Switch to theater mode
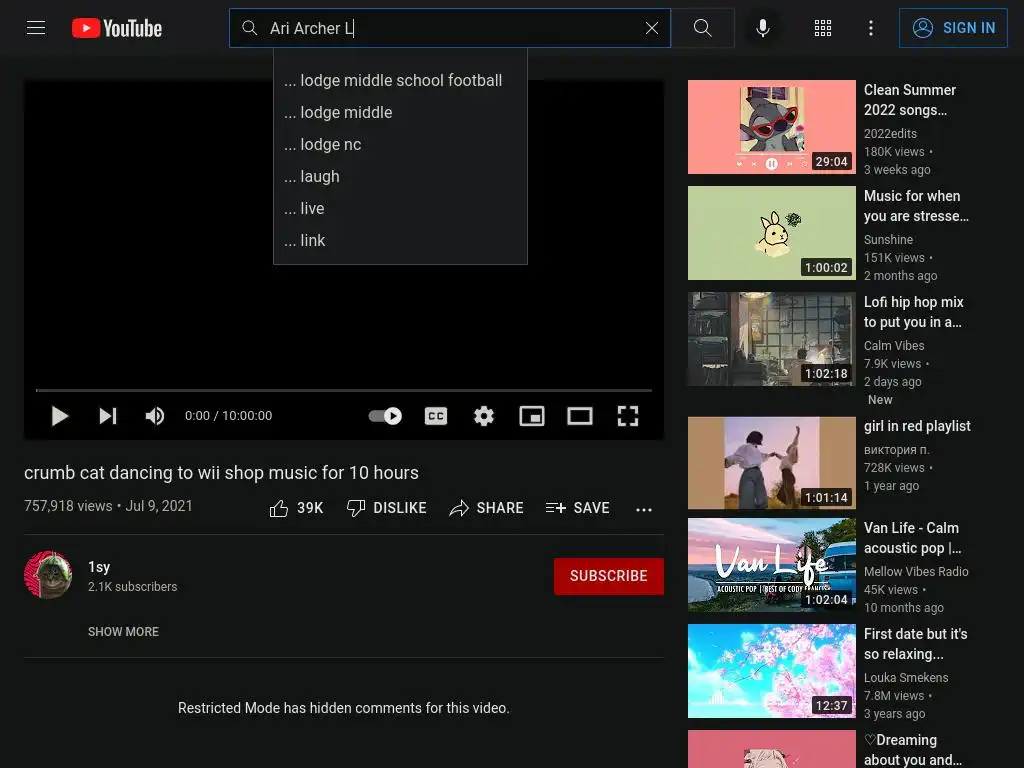This screenshot has height=768, width=1024. click(x=580, y=416)
